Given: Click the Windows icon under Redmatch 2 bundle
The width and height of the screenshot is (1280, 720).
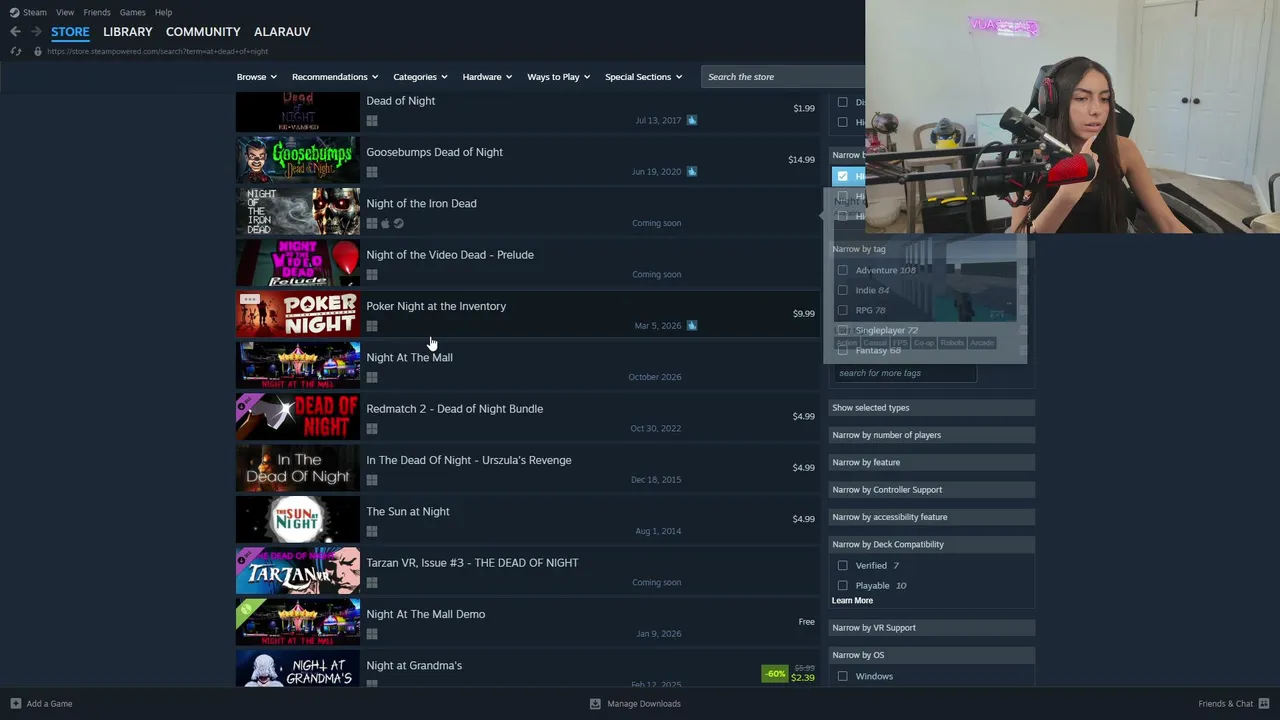Looking at the screenshot, I should point(372,429).
